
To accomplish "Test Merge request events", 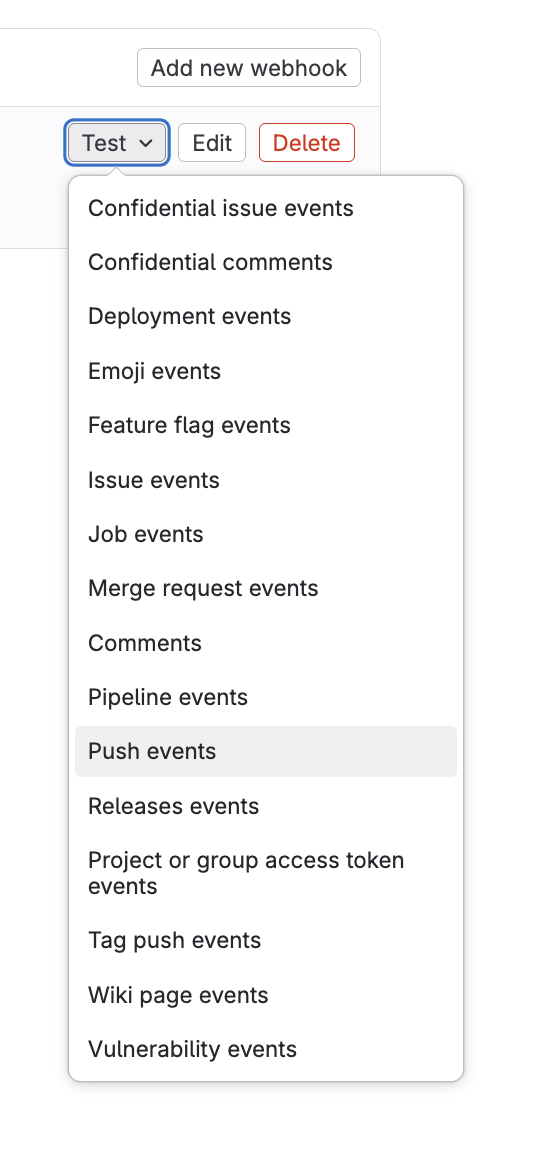I will click(x=266, y=588).
